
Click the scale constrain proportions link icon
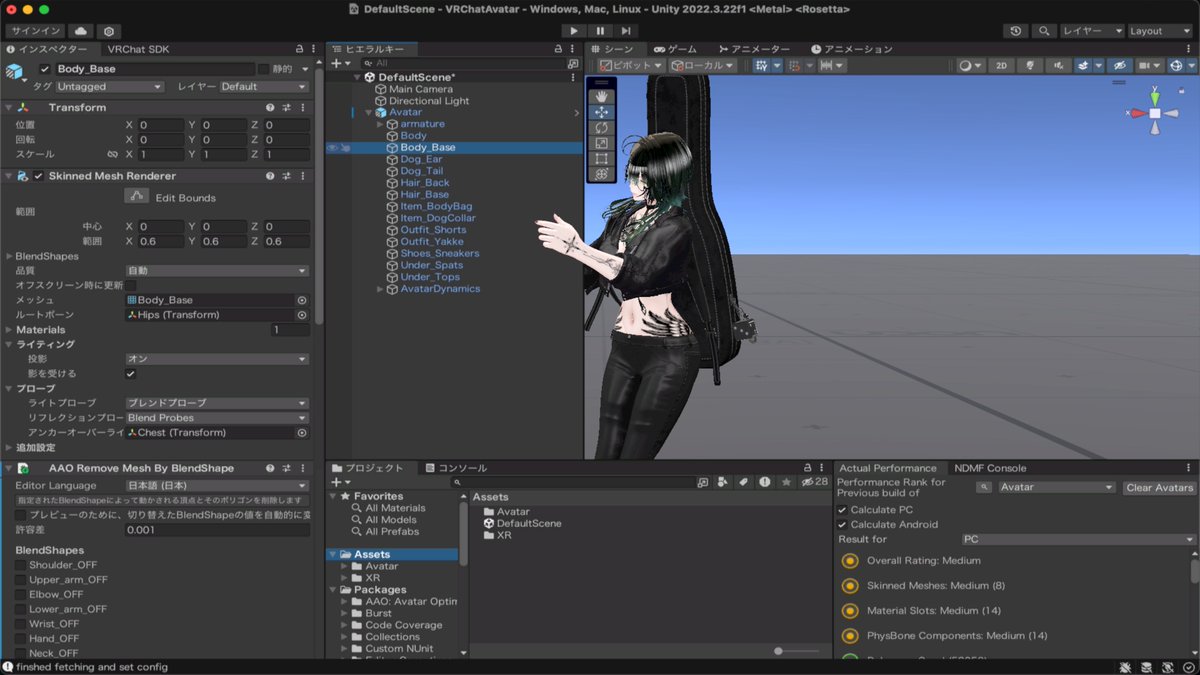click(113, 155)
